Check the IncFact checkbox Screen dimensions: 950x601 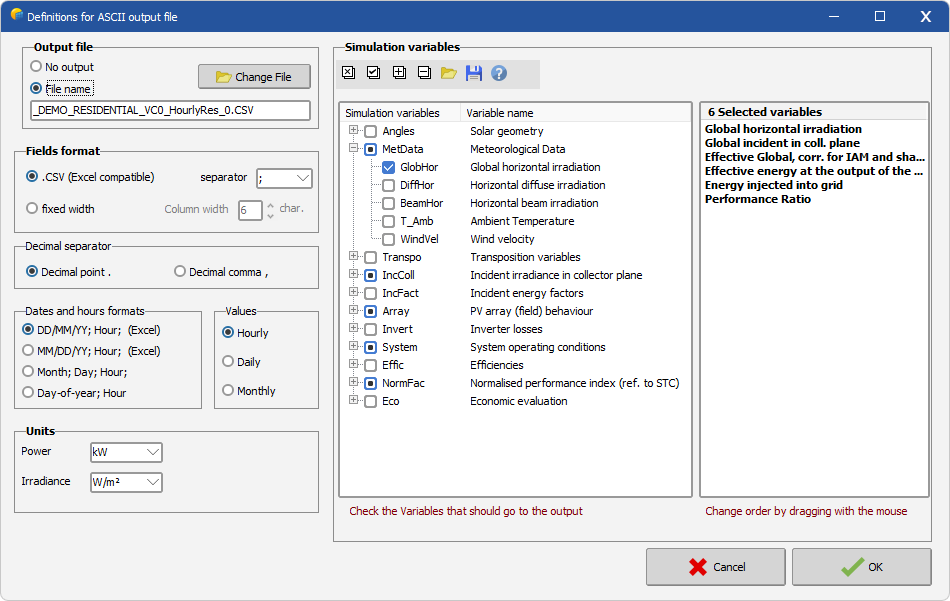371,294
